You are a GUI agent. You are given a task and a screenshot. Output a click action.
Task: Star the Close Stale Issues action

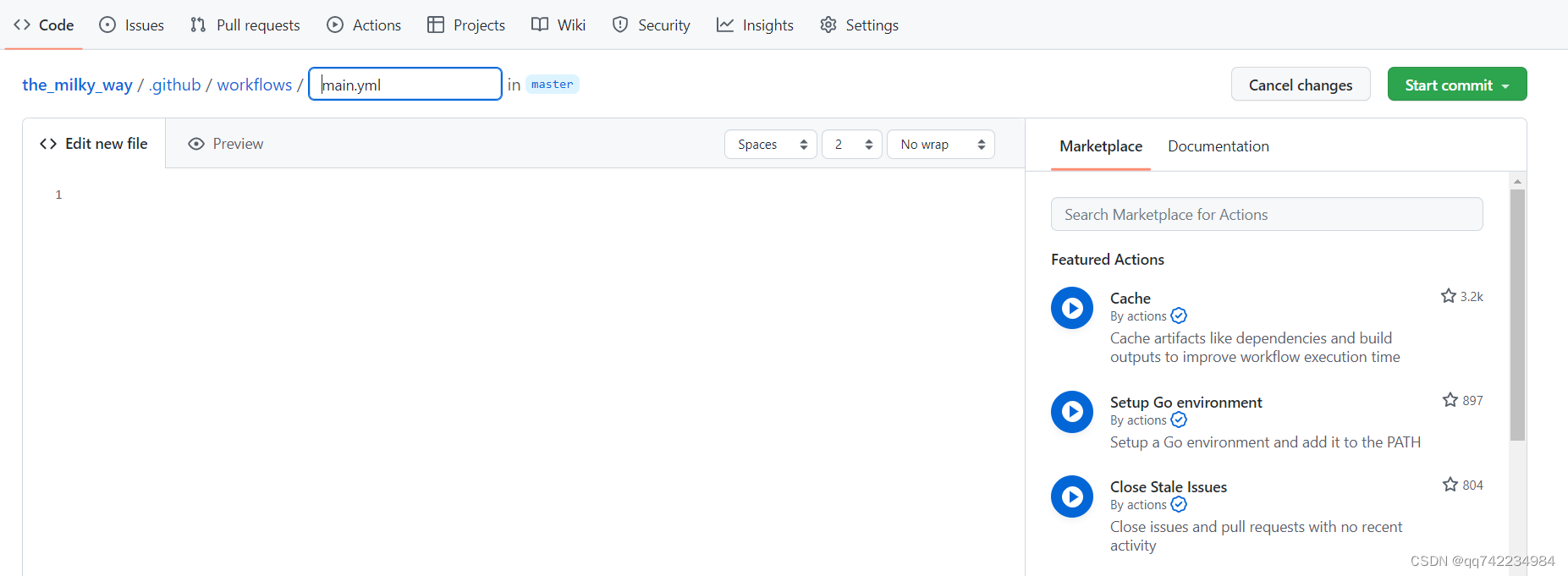(x=1450, y=485)
